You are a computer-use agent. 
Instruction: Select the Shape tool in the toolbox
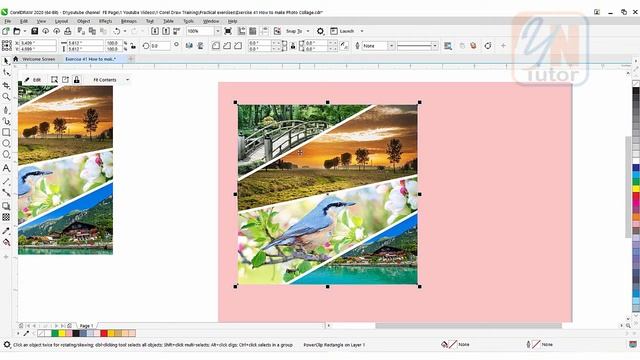click(x=6, y=73)
